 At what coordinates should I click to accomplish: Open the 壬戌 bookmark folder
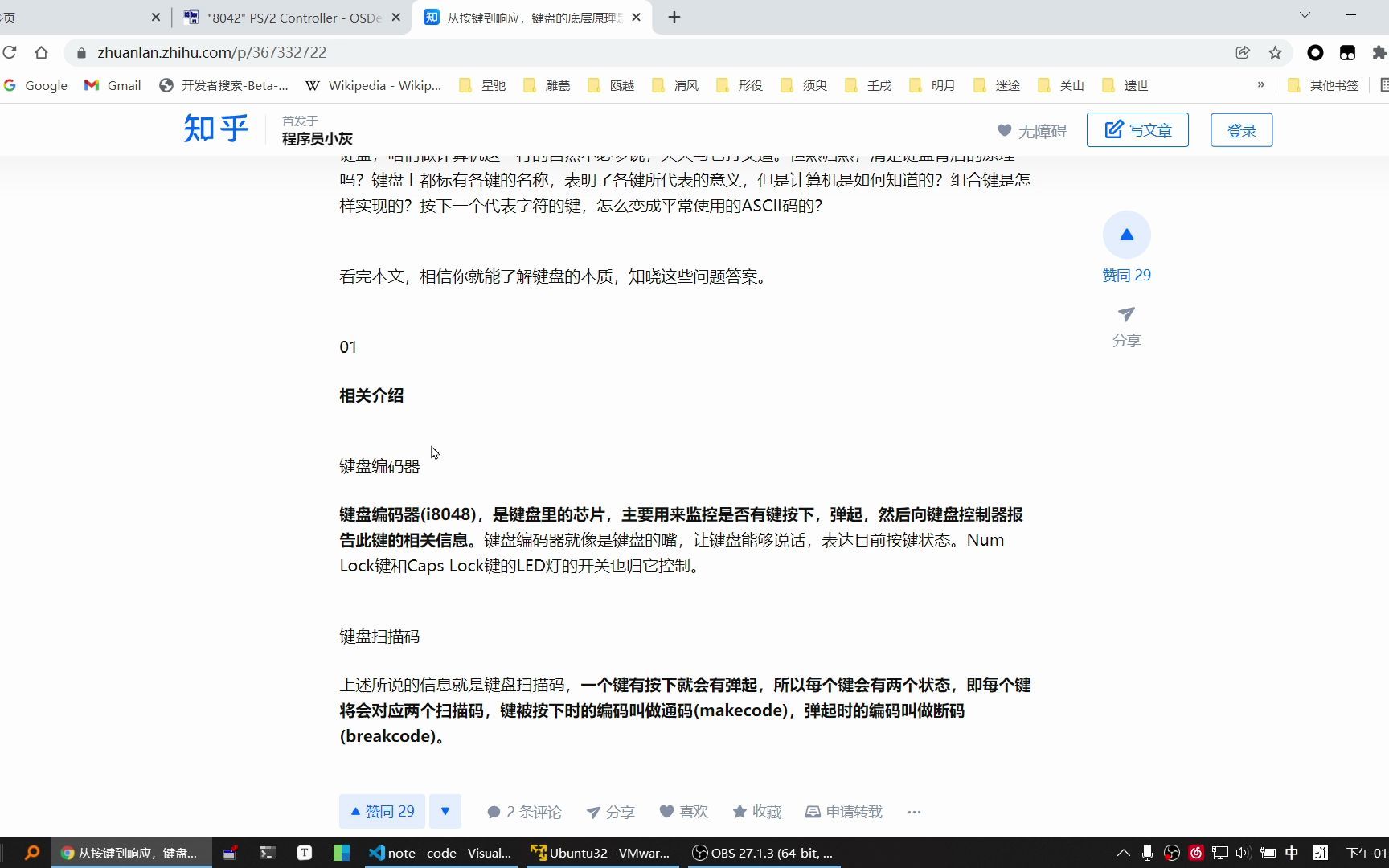868,85
